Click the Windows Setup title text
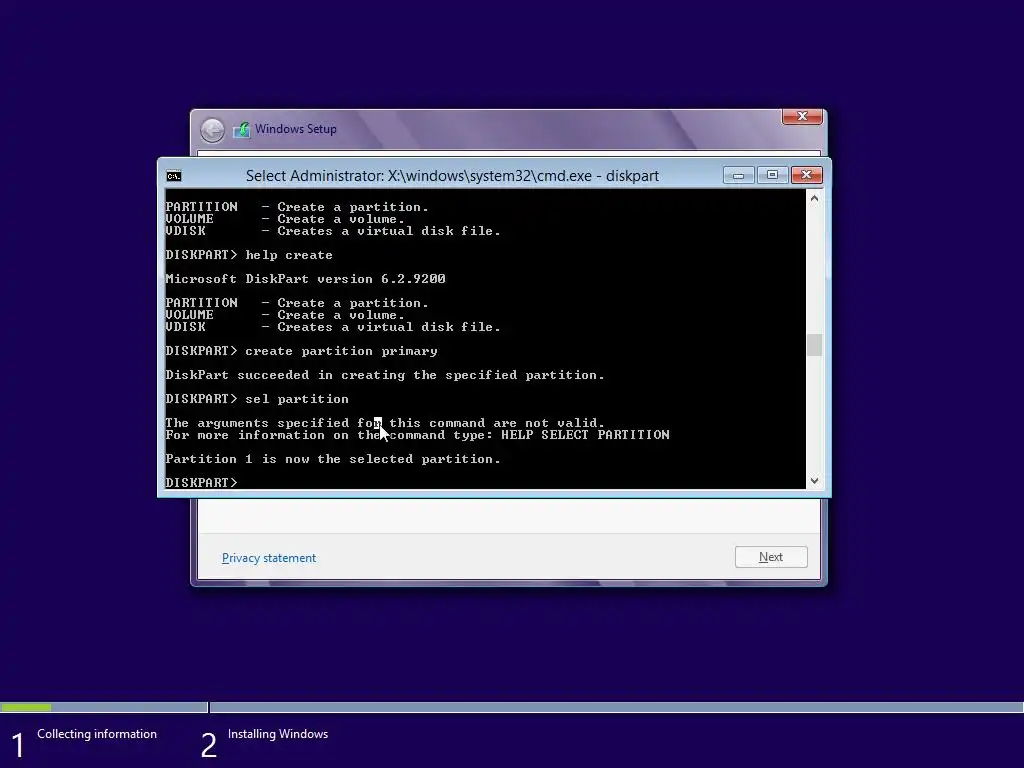Viewport: 1024px width, 768px height. 296,129
